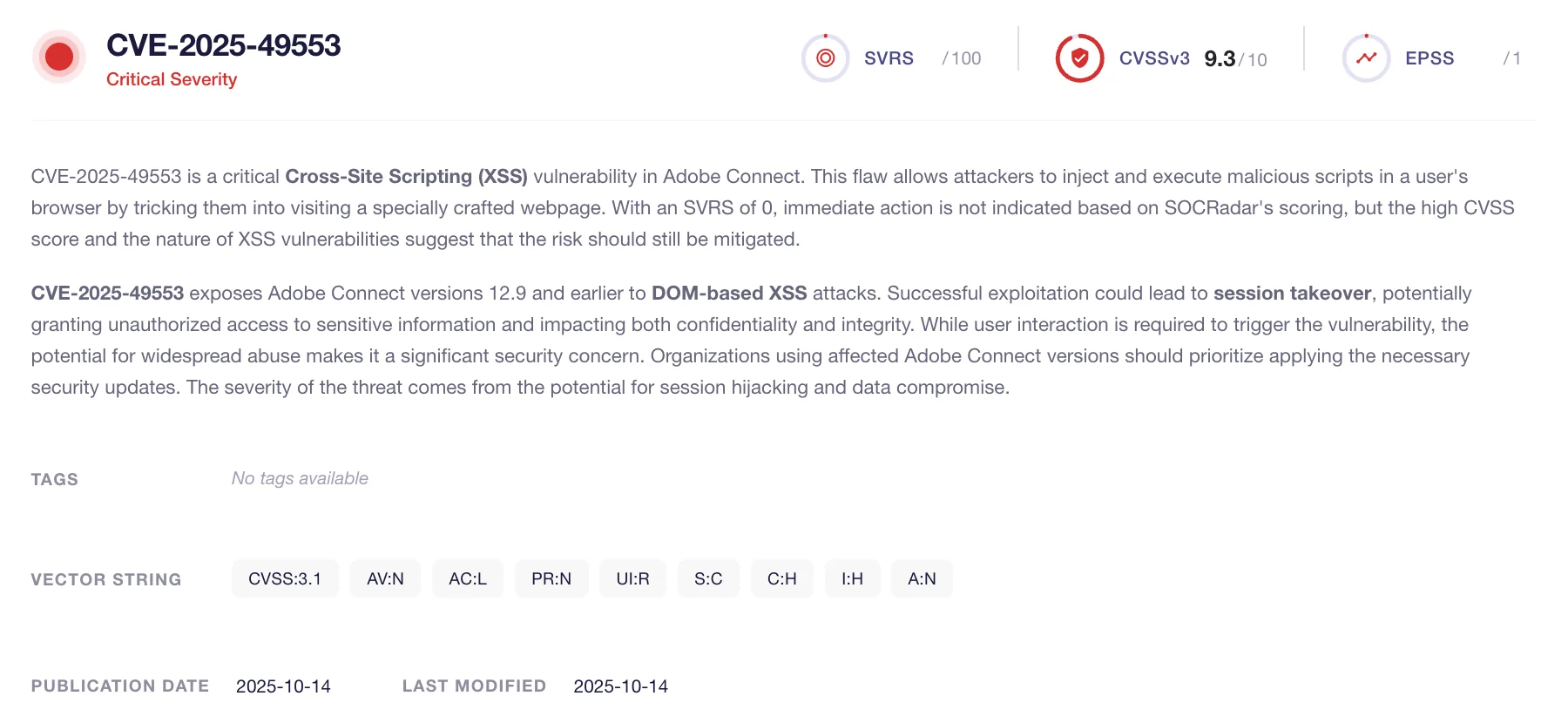Select the A:N vector chip
The width and height of the screenshot is (1568, 723).
click(922, 578)
